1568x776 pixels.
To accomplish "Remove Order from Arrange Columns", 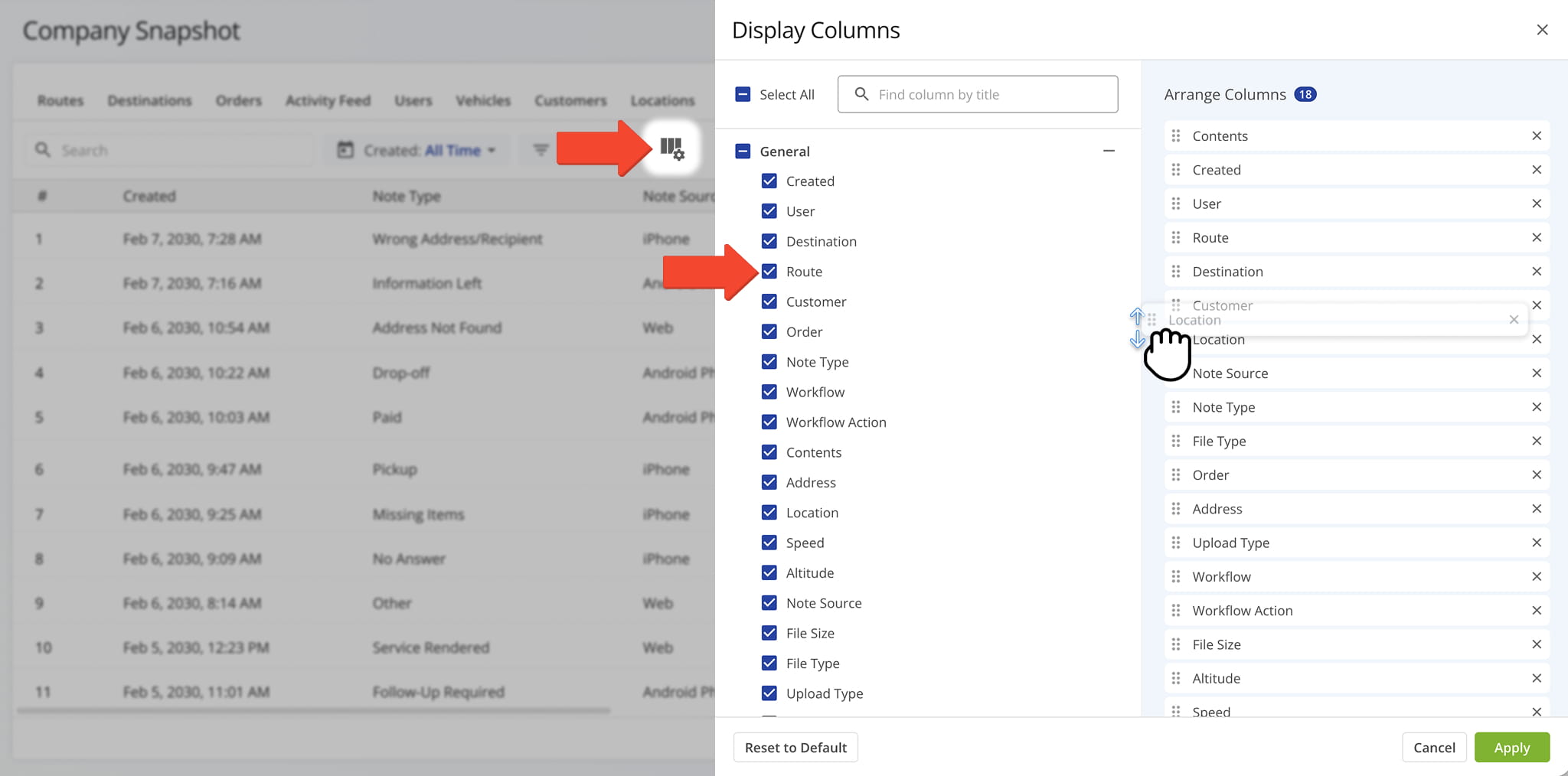I will 1536,474.
